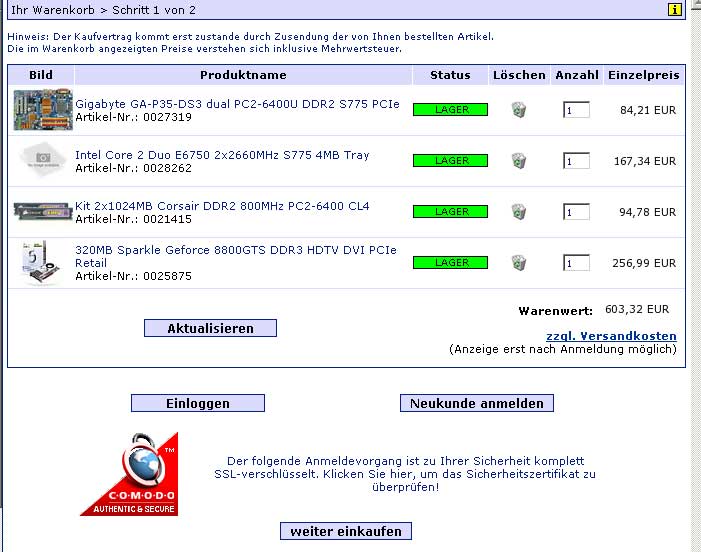Continue shopping with weiter einkaufen
Viewport: 701px width, 552px height.
[346, 531]
